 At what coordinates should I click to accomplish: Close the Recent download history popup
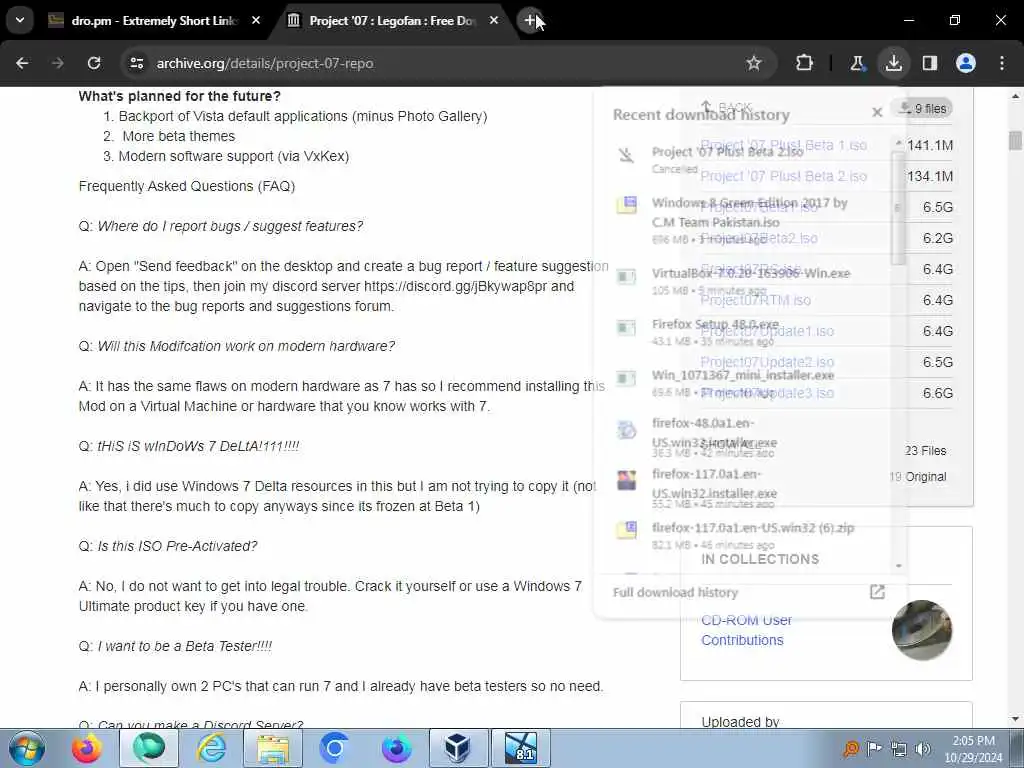tap(877, 113)
